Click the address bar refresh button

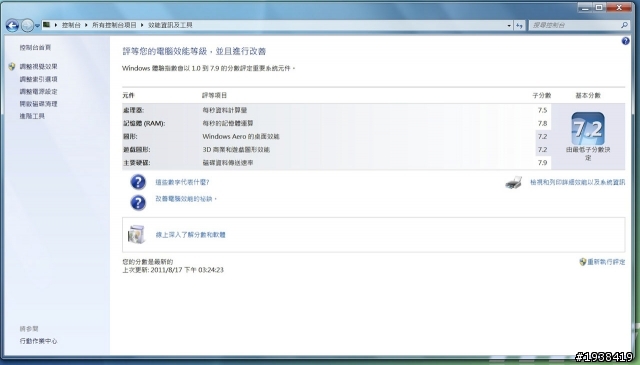click(519, 25)
